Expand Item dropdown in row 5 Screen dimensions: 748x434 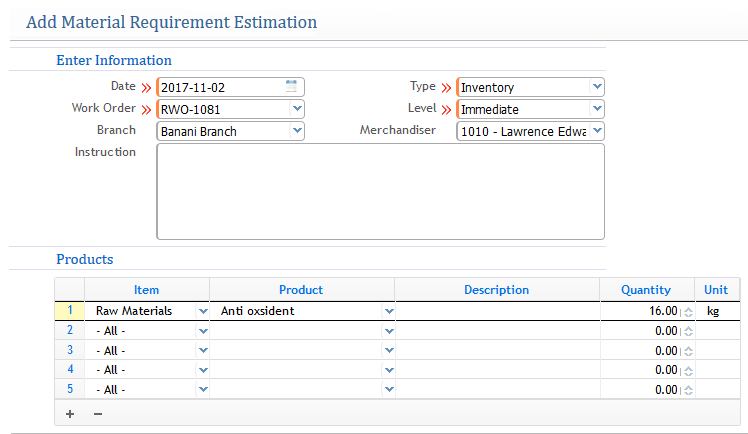tap(203, 390)
